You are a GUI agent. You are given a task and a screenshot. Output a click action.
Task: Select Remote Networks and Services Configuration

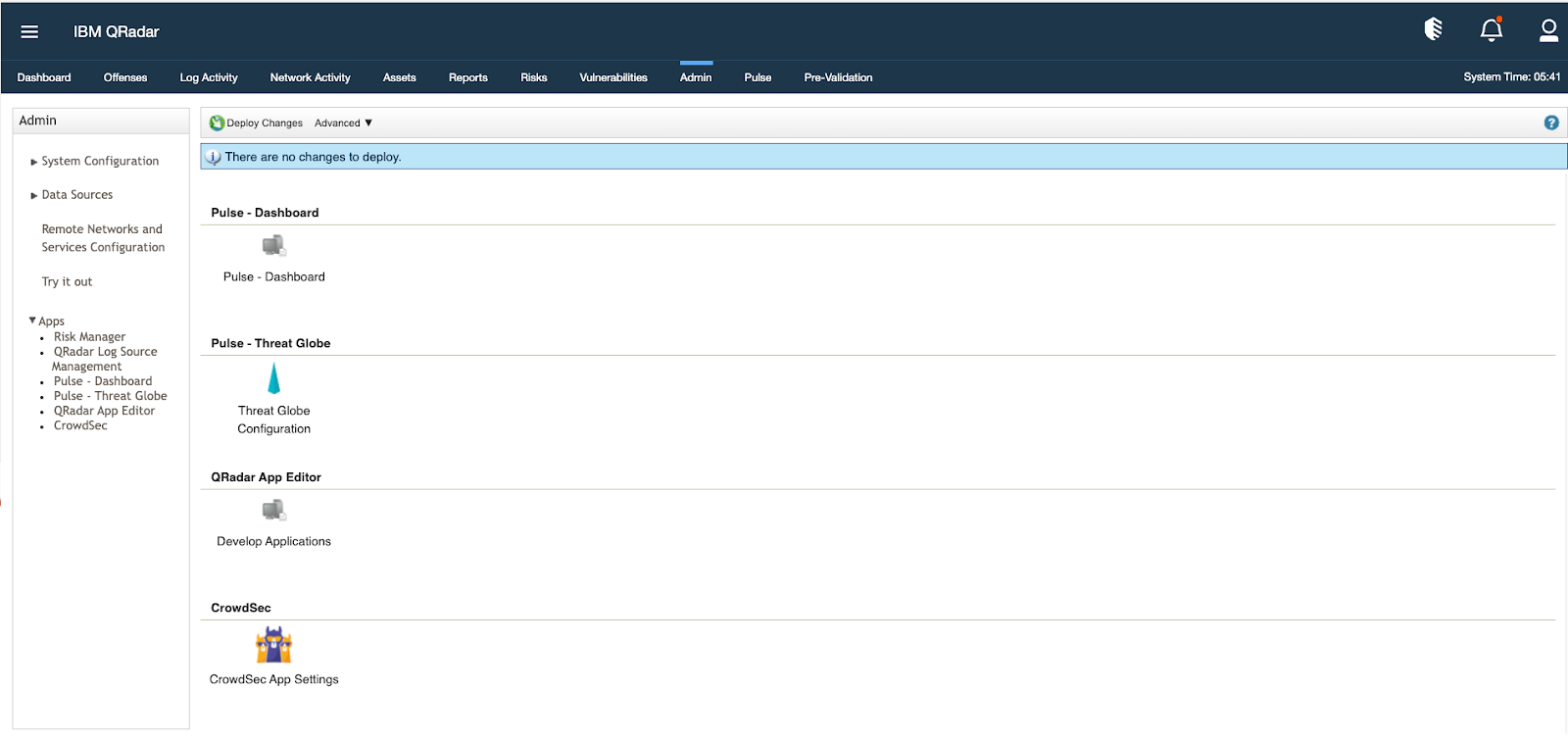tap(103, 238)
